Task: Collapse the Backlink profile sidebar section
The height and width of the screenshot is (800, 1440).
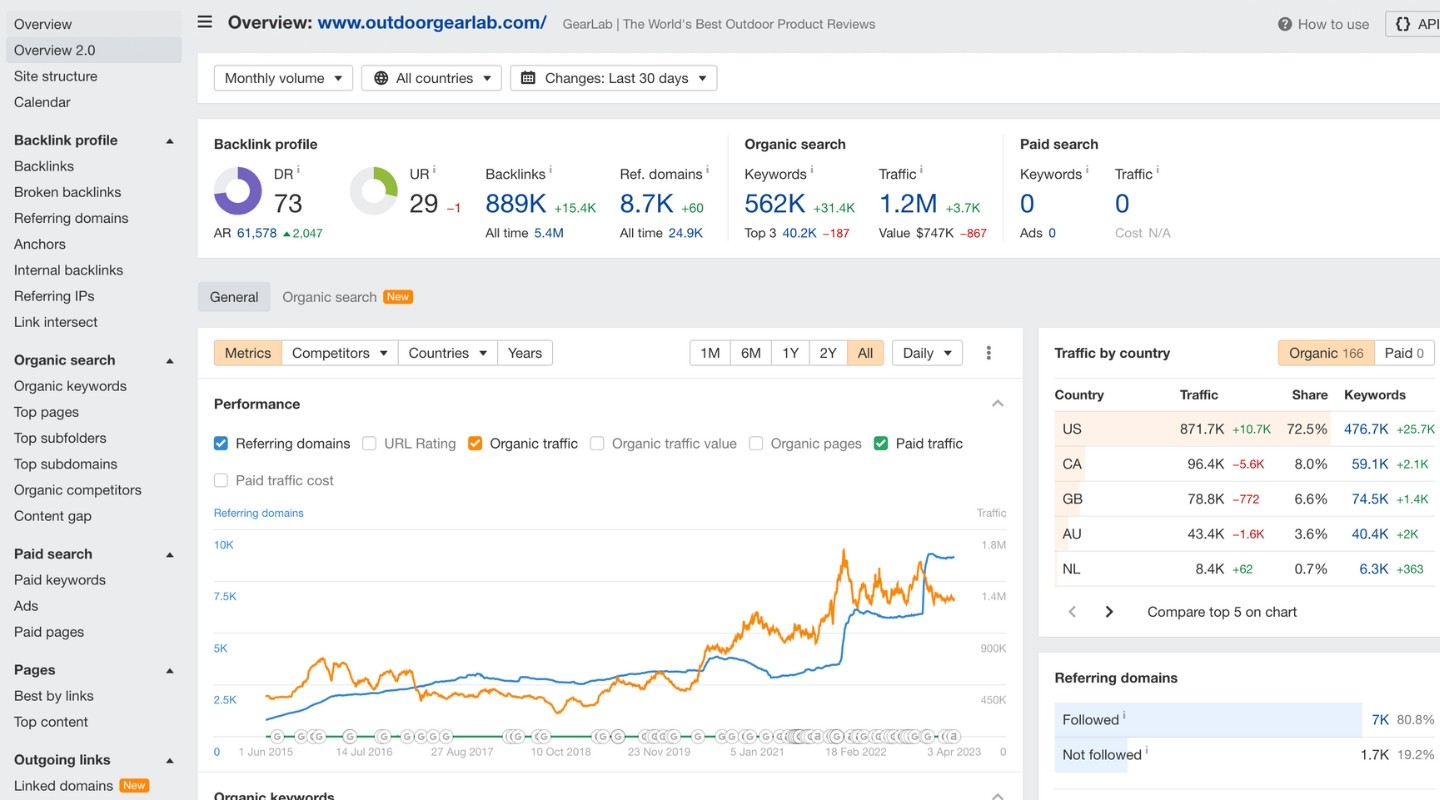Action: coord(169,141)
